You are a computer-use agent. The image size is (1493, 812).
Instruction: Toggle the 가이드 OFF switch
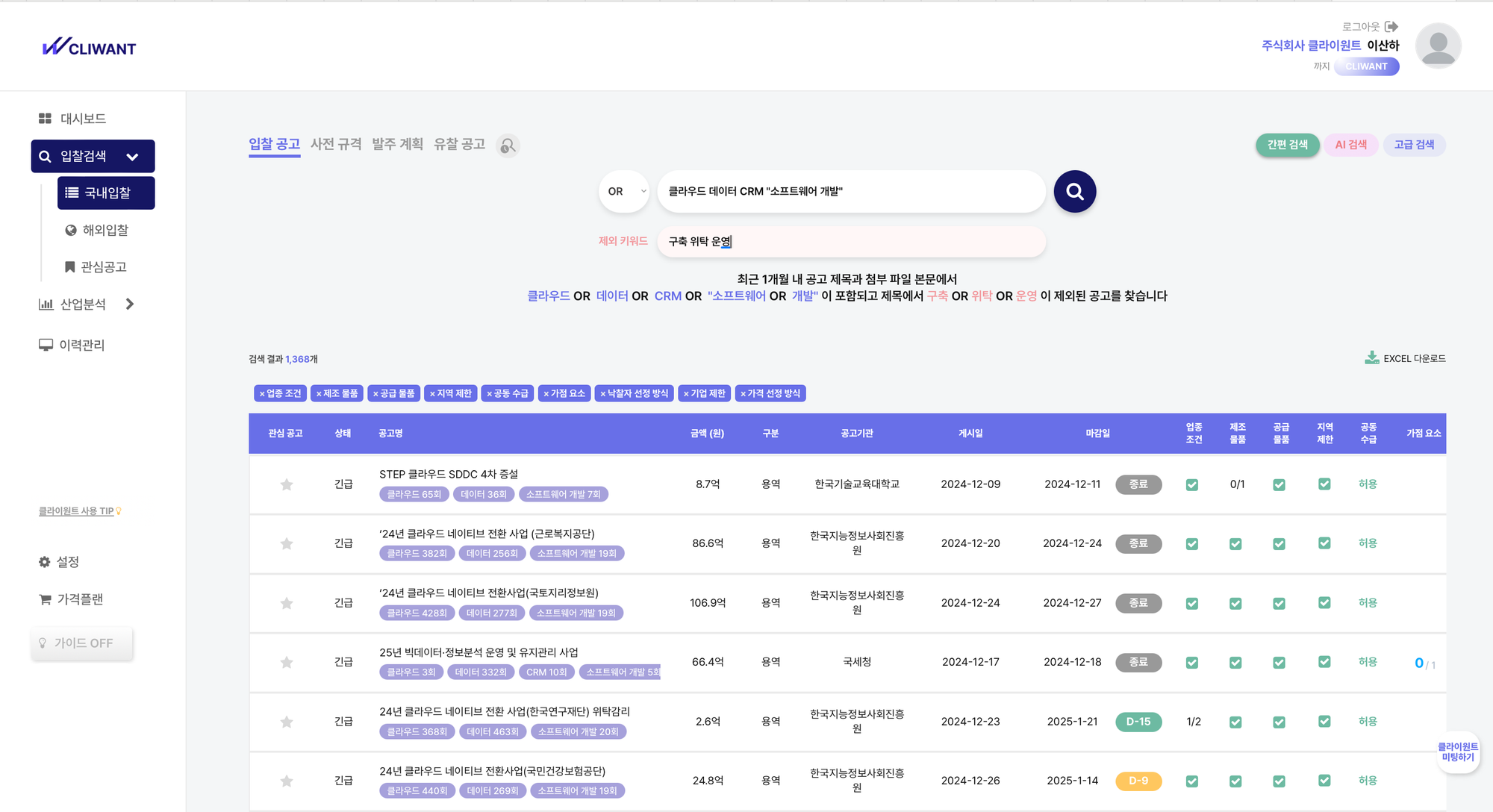[x=82, y=643]
